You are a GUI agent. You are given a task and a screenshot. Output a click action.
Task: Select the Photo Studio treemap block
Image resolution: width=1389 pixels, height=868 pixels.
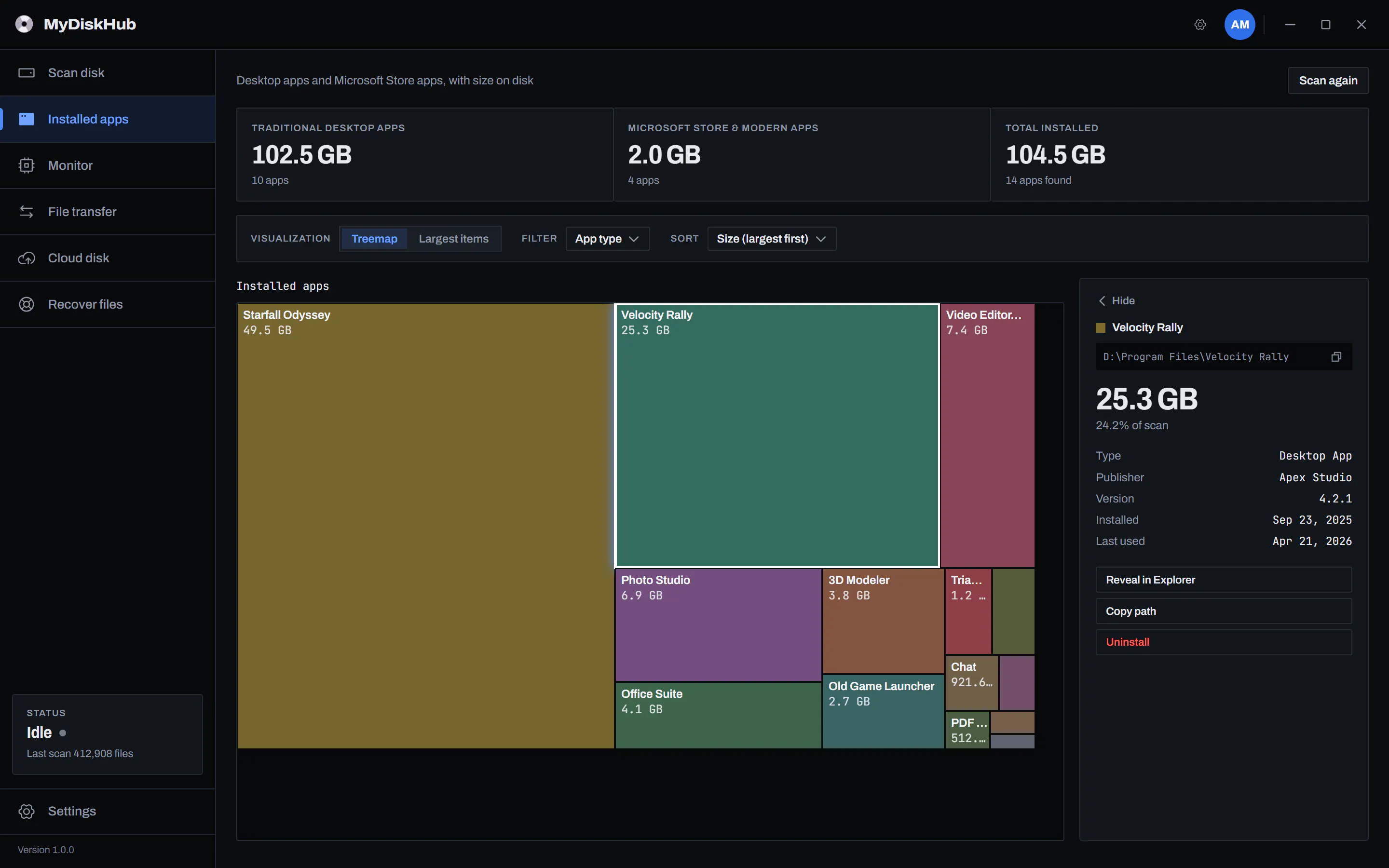pos(718,625)
